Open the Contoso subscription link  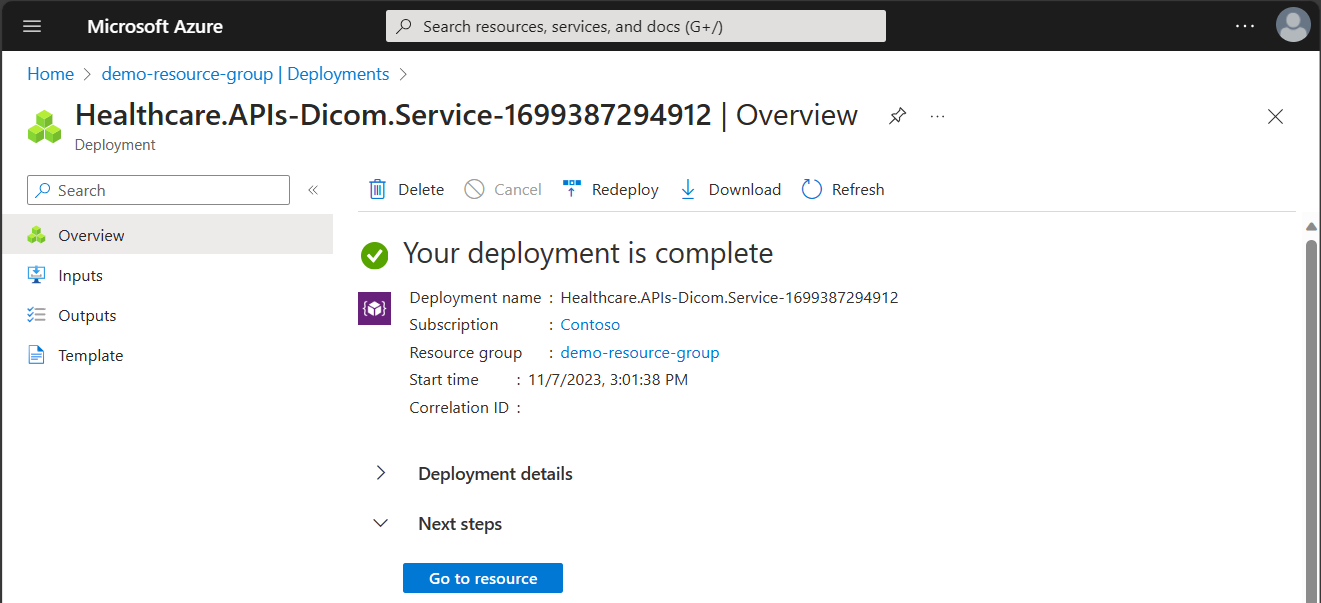[x=590, y=325]
